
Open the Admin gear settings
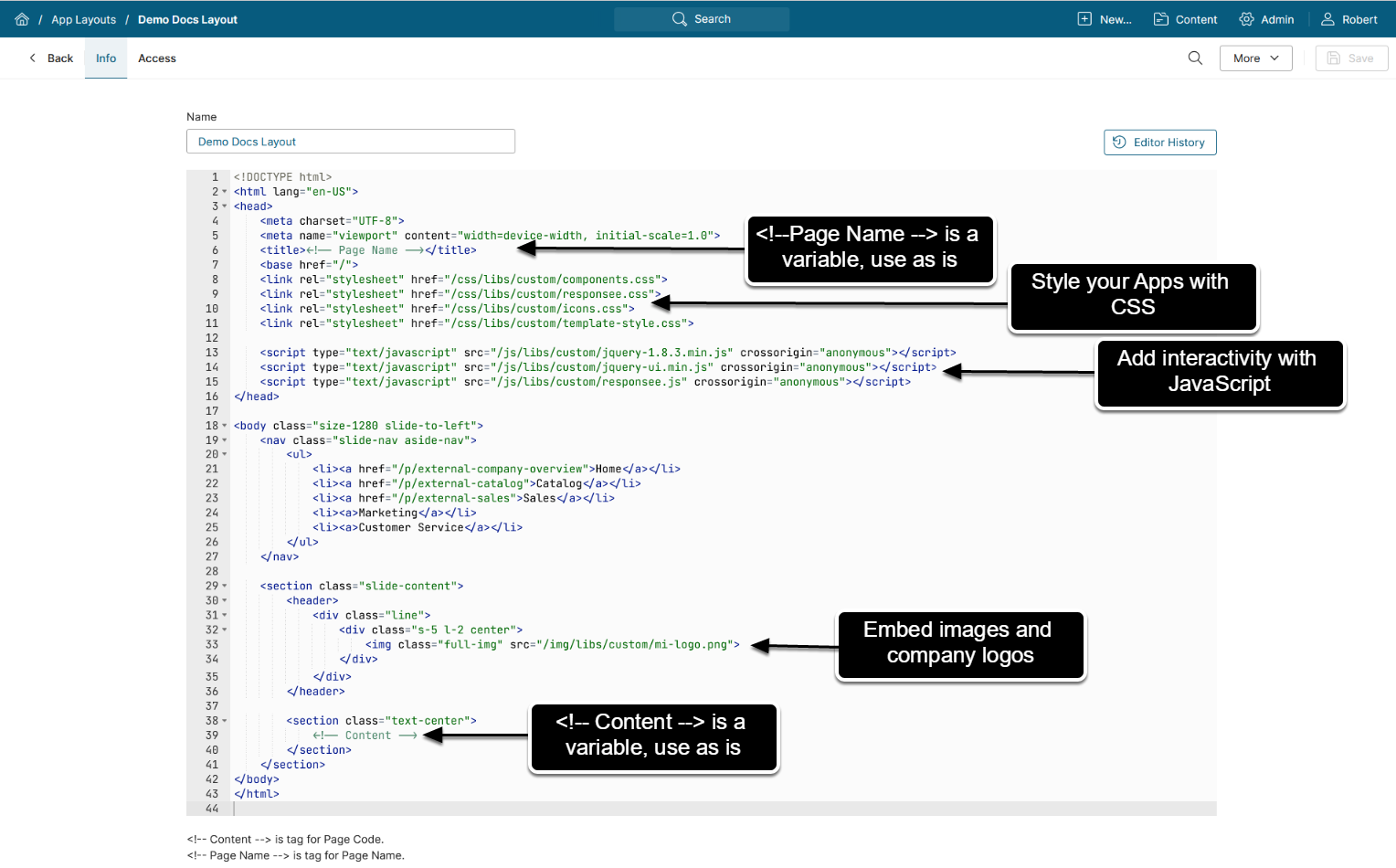(x=1266, y=19)
